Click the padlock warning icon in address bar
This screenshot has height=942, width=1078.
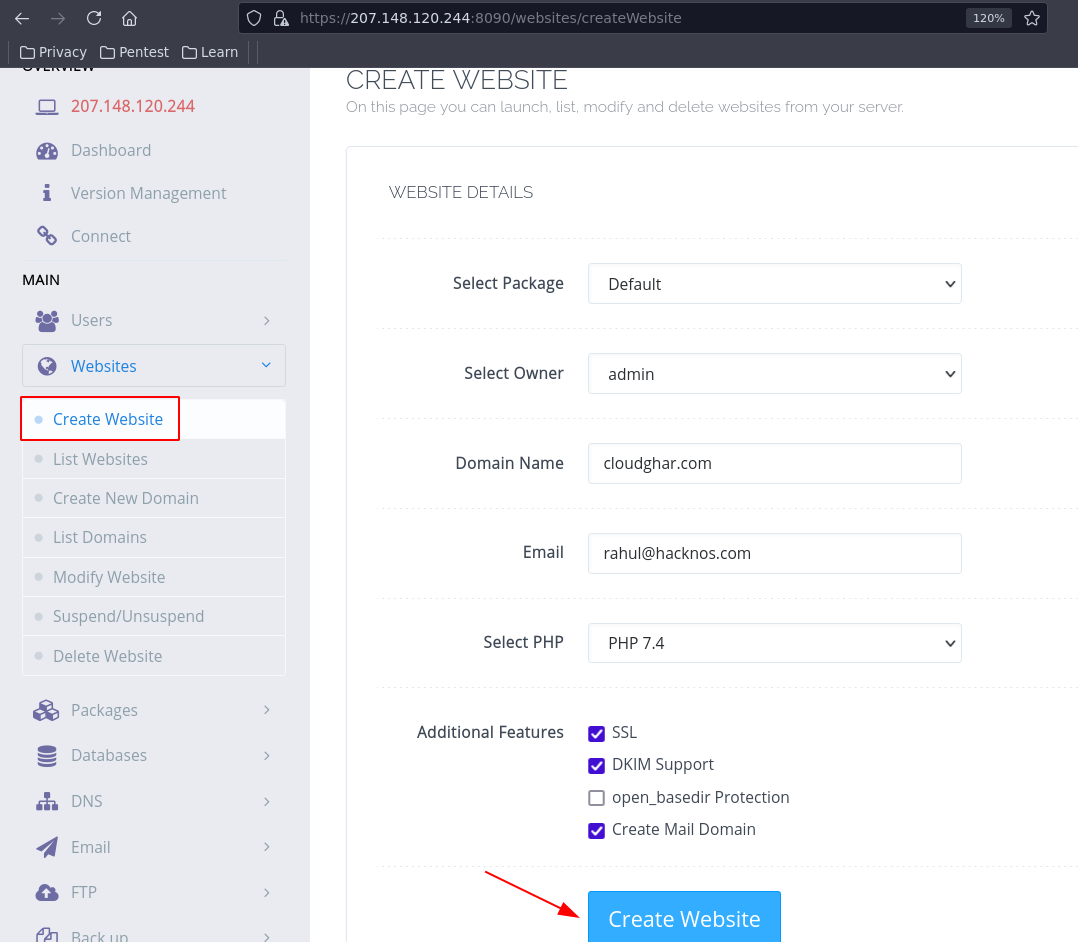(280, 19)
